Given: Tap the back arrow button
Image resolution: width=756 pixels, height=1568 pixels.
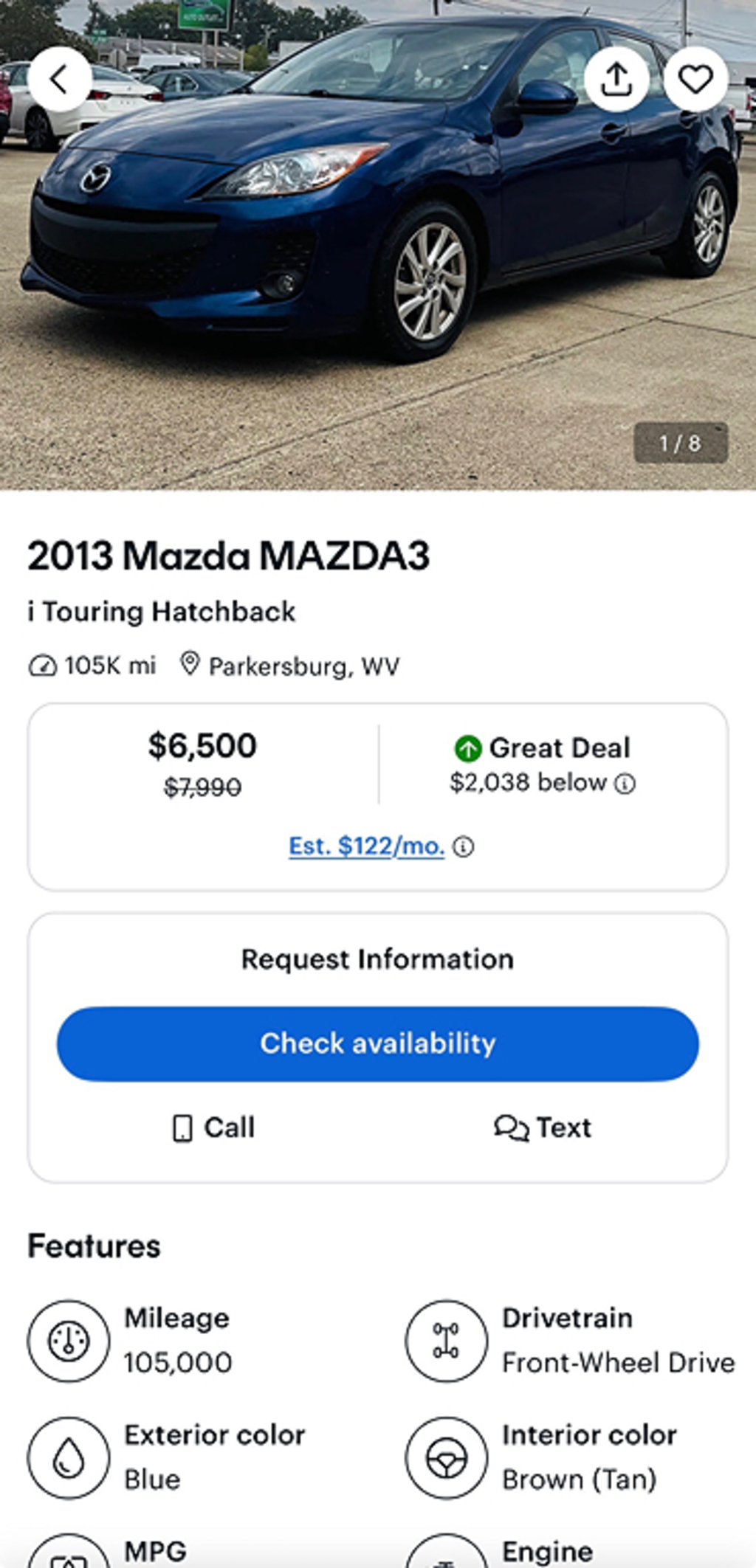Looking at the screenshot, I should pos(60,80).
